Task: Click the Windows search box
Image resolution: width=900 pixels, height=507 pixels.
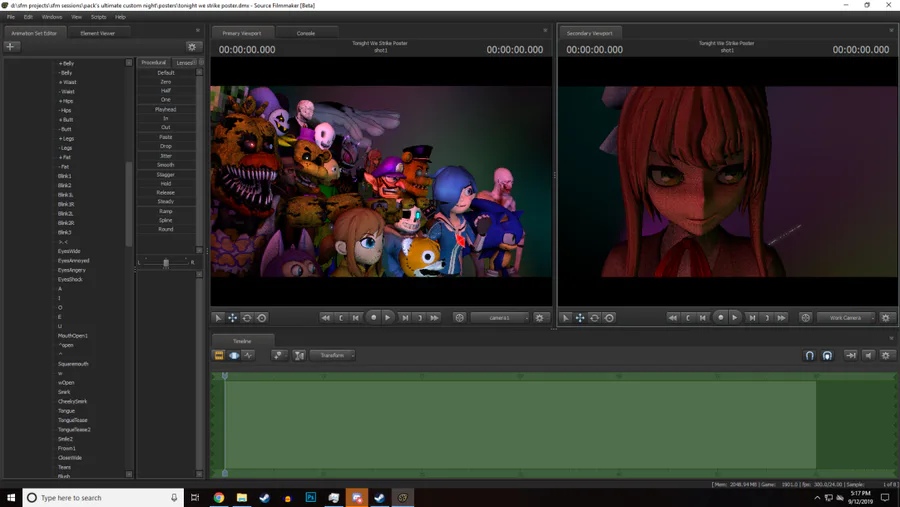Action: [x=103, y=498]
